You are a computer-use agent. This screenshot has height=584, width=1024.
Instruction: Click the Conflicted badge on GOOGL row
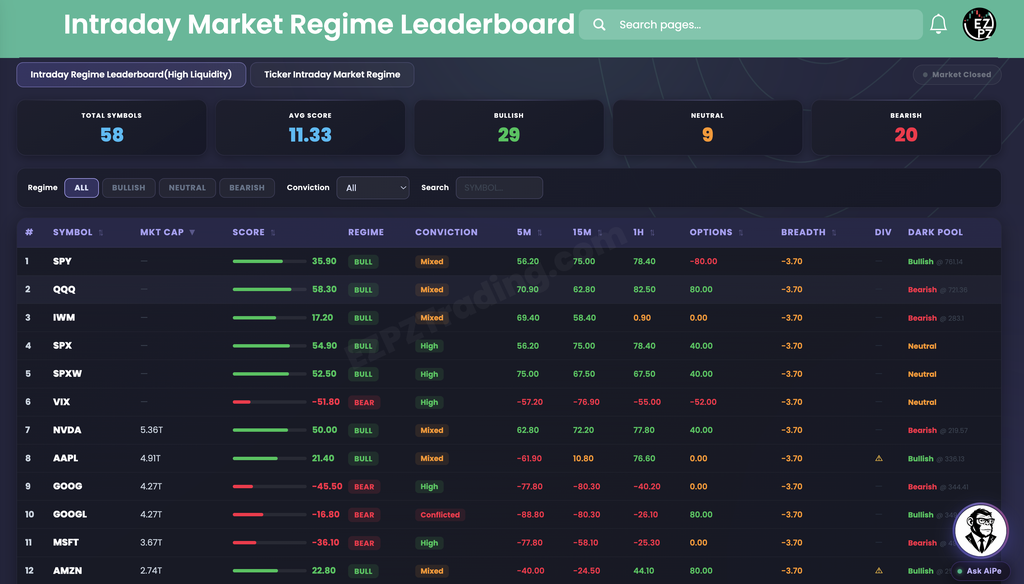tap(440, 515)
